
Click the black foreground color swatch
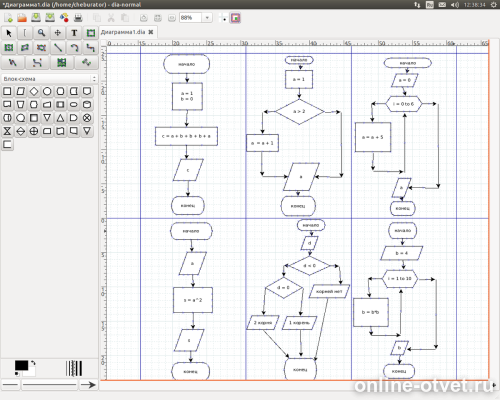pos(21,365)
